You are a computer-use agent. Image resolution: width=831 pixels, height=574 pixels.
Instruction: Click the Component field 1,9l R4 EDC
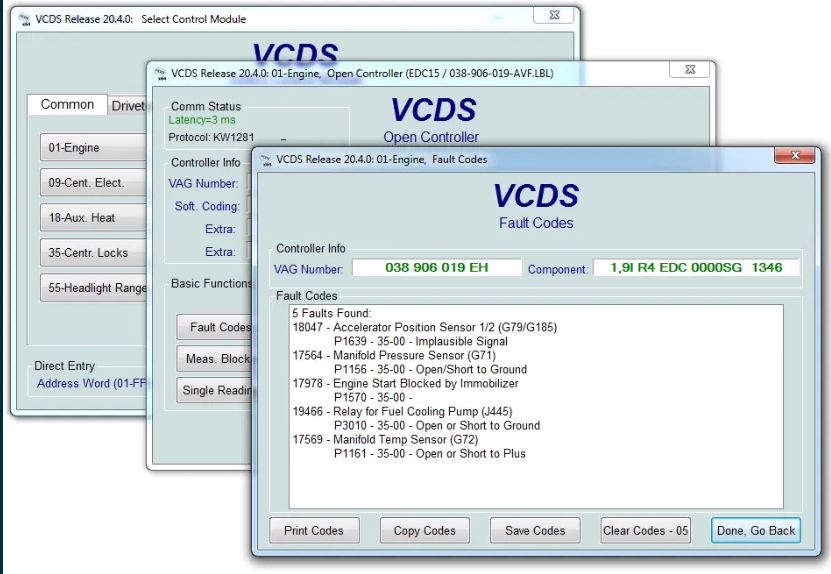[696, 268]
